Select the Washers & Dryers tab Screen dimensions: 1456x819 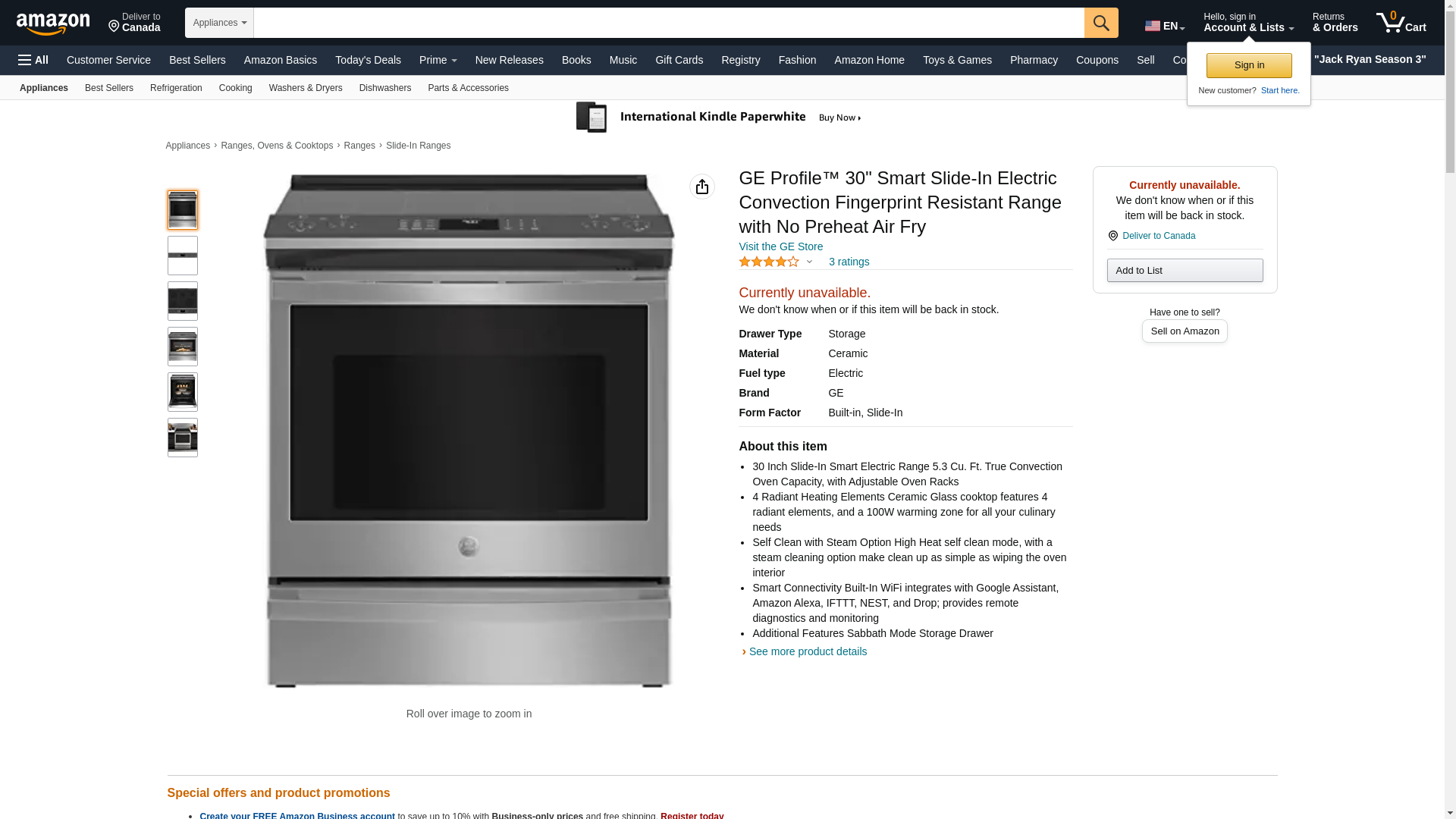(x=306, y=88)
